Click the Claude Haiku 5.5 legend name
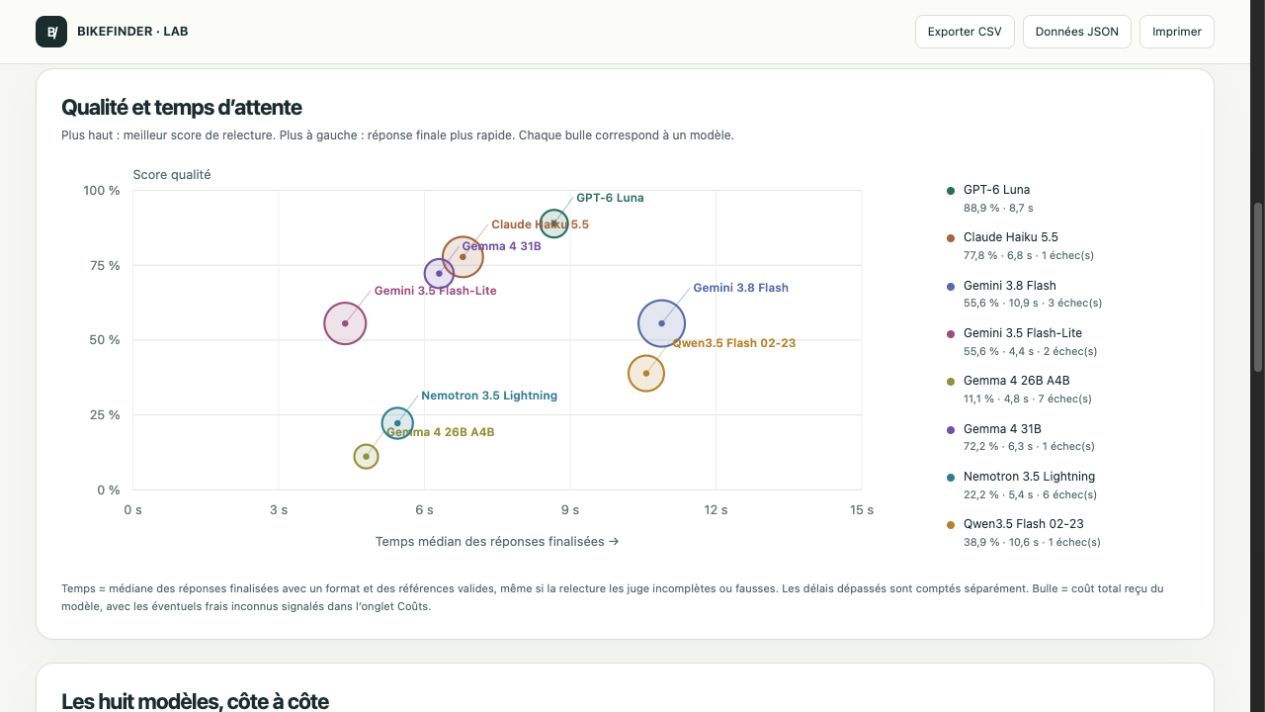The image size is (1265, 712). (x=1010, y=238)
